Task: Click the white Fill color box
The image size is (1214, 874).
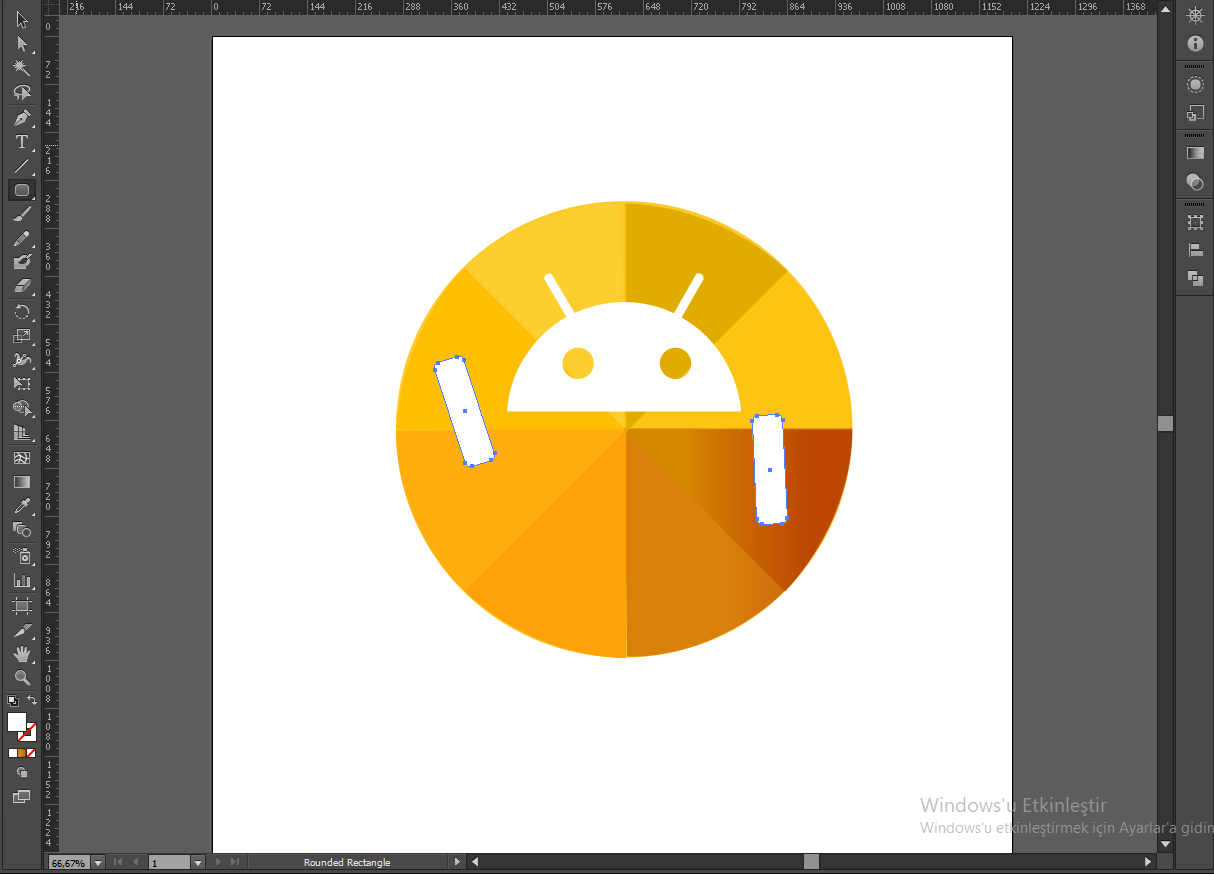Action: [x=17, y=722]
